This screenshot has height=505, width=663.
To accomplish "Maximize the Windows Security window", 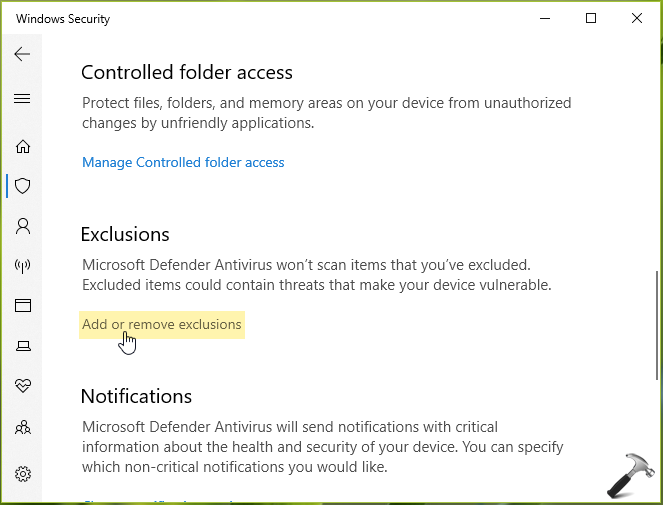I will [591, 18].
